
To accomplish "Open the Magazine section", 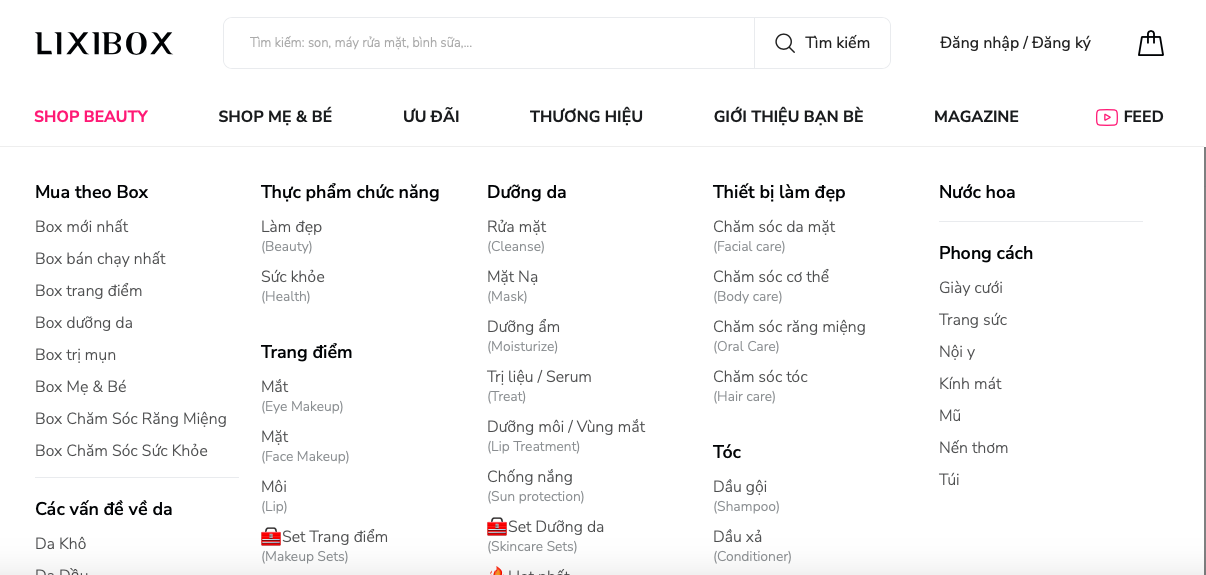I will [976, 117].
